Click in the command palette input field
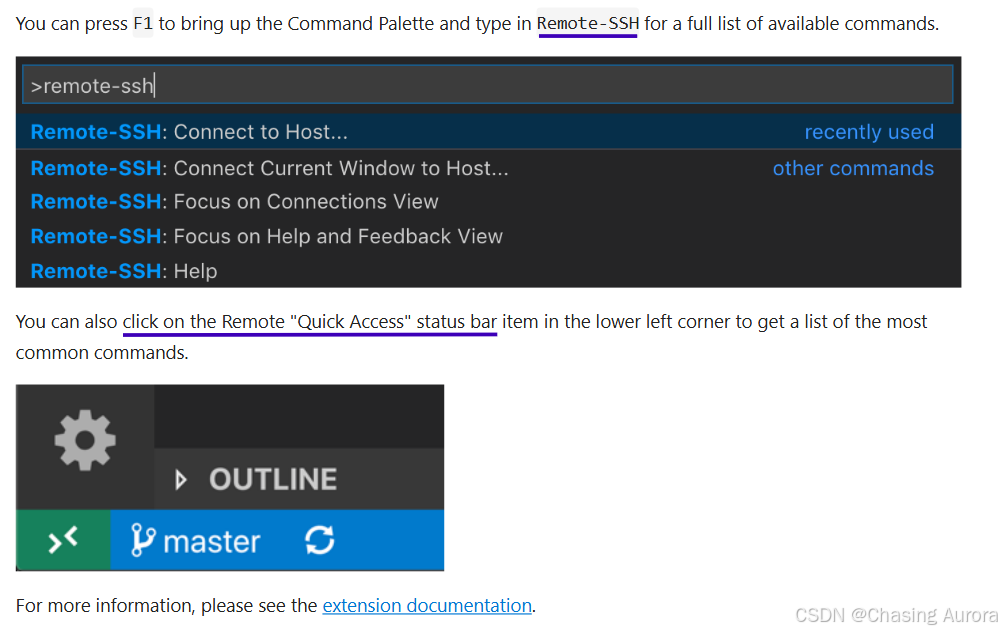This screenshot has width=1002, height=633. [488, 85]
